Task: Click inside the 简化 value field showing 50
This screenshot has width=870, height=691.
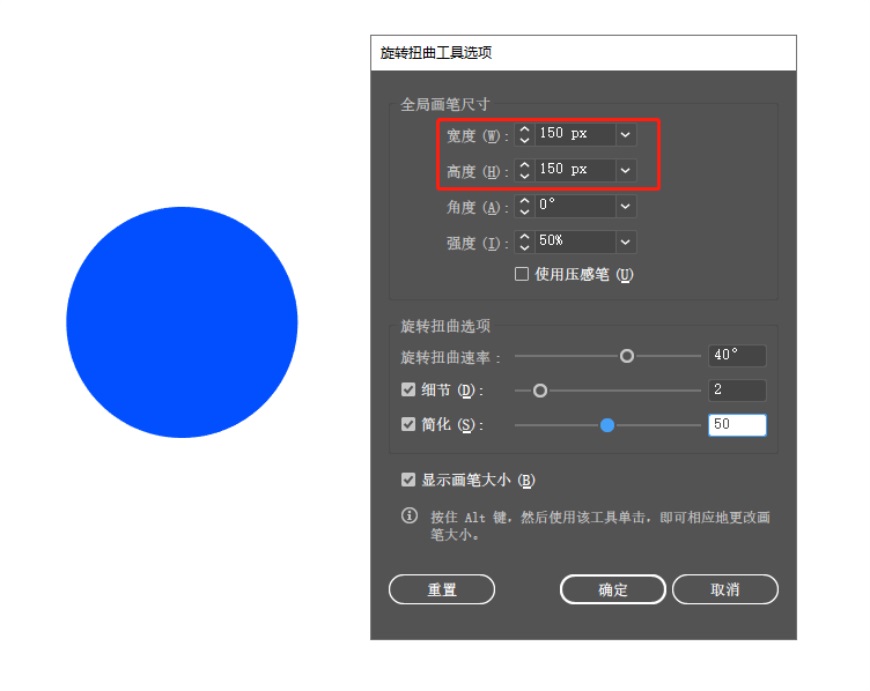Action: click(737, 425)
